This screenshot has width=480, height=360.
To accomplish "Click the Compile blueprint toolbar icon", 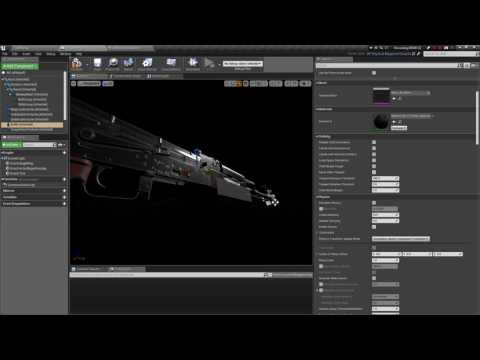I will click(x=77, y=63).
